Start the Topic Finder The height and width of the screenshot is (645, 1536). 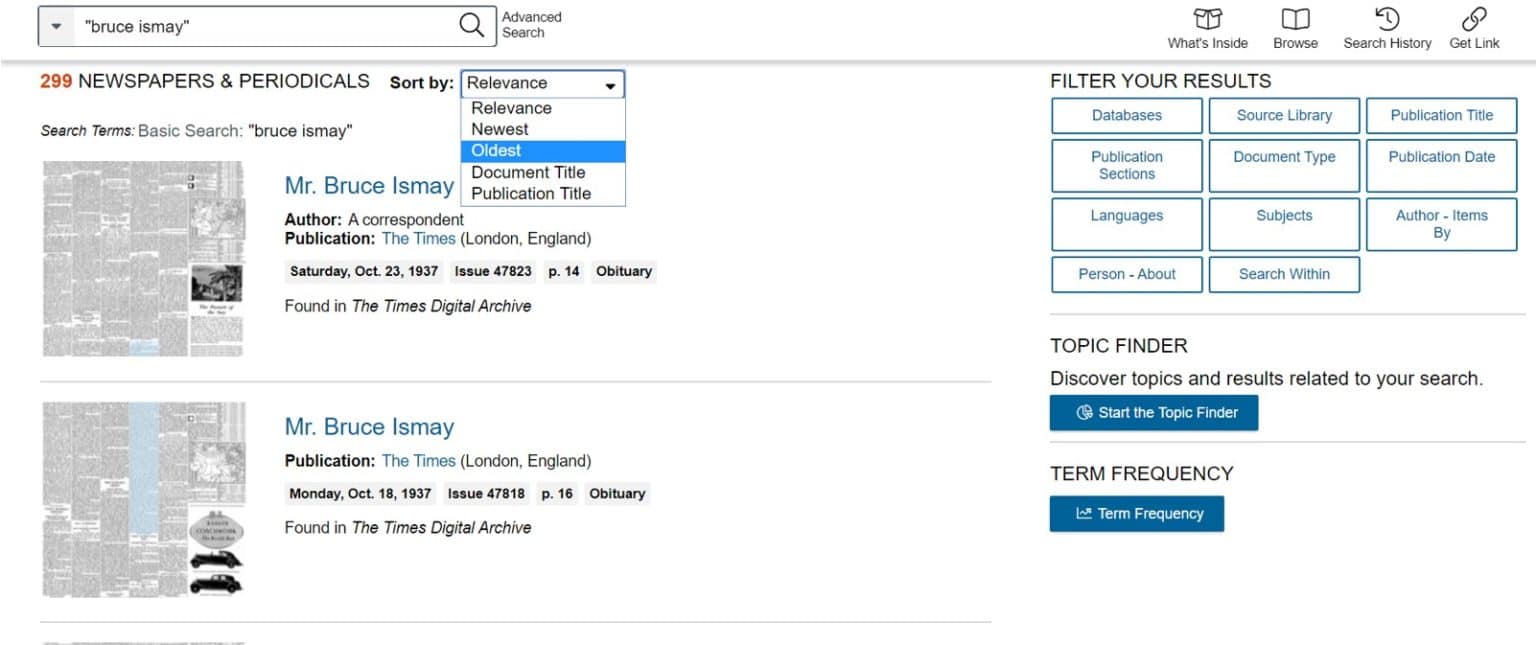click(x=1153, y=413)
